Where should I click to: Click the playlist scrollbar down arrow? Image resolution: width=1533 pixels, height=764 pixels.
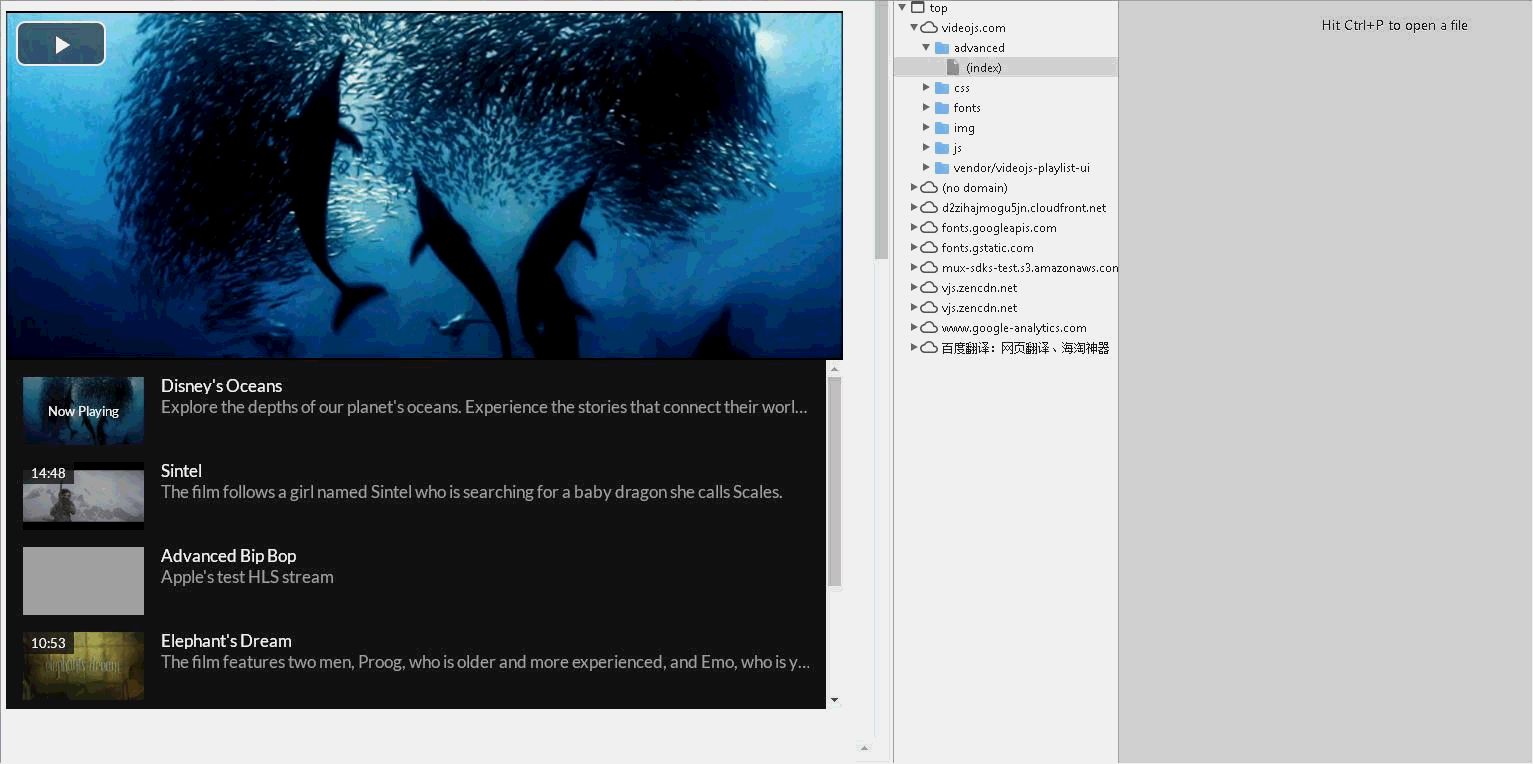click(834, 700)
